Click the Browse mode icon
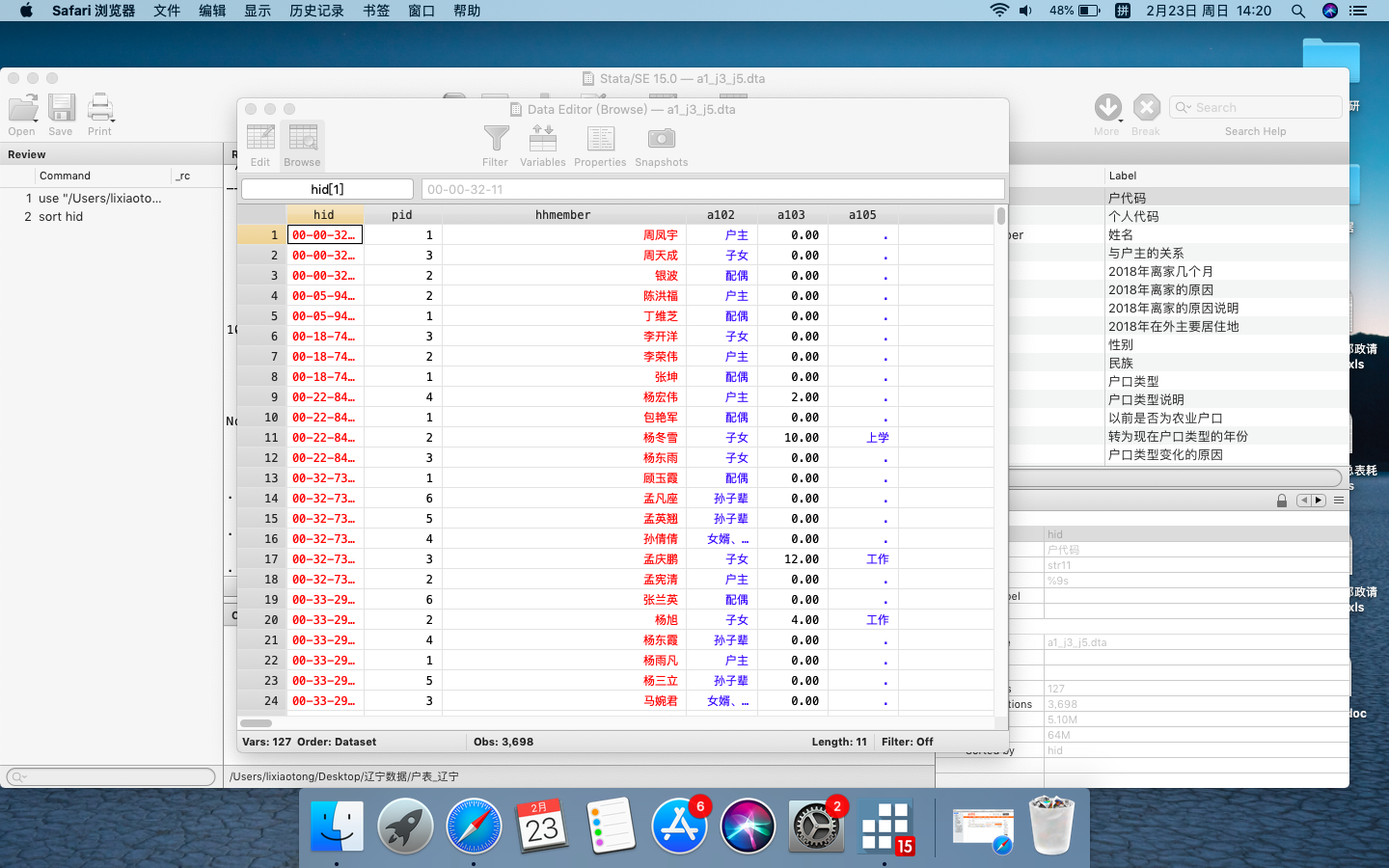1389x868 pixels. tap(302, 146)
